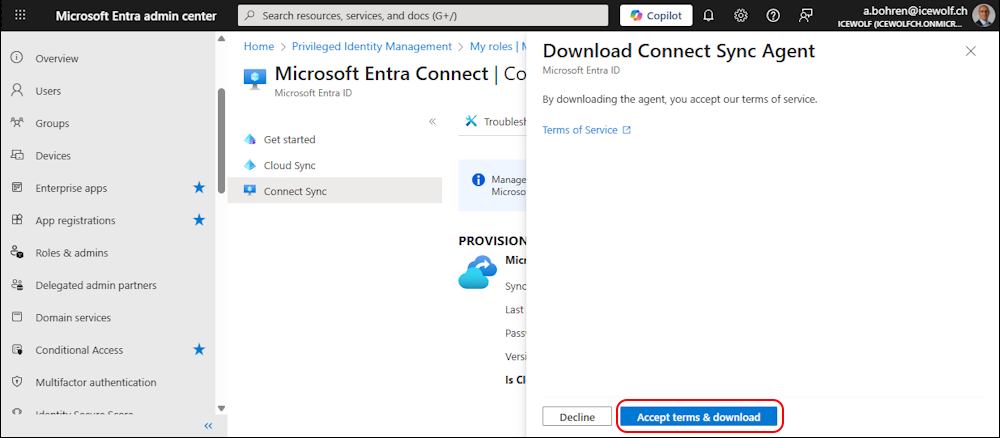
Task: Click the Troubleshoot toolbar button
Action: [496, 122]
